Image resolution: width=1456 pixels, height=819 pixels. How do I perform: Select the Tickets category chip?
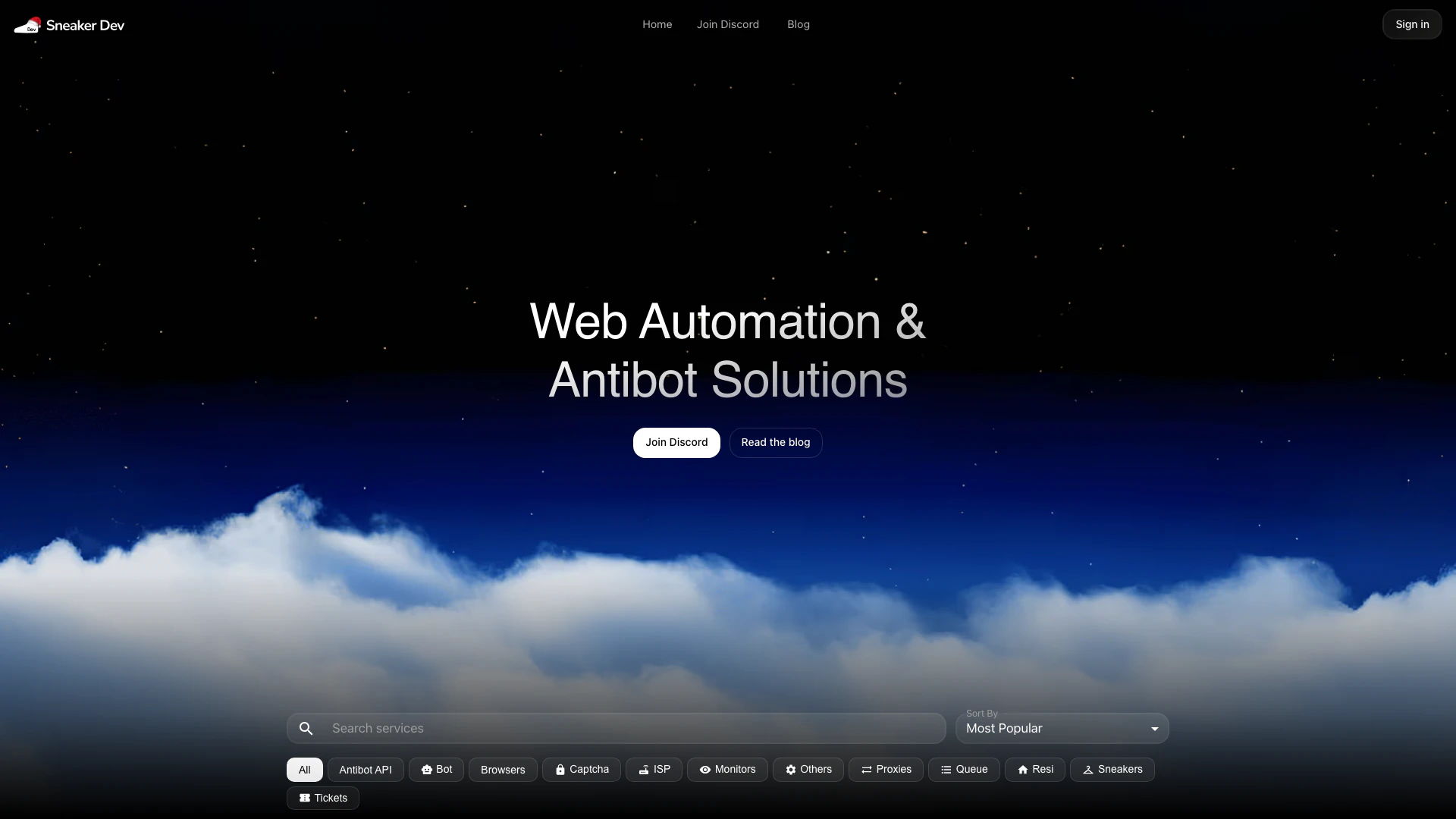coord(322,798)
